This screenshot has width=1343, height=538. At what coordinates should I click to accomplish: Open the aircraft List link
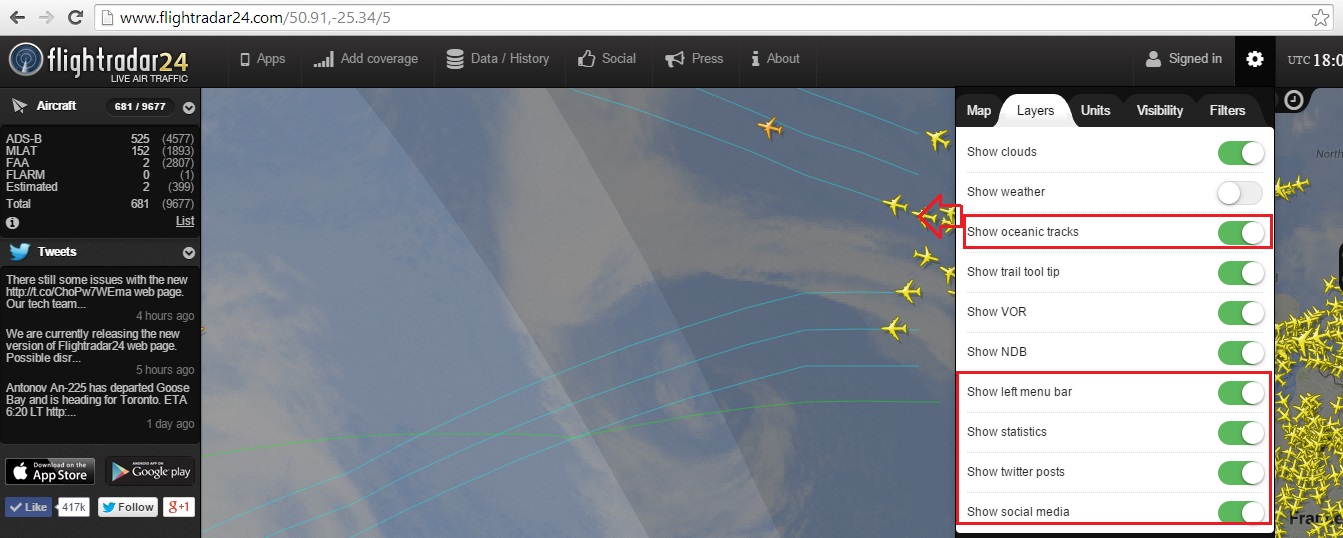[x=185, y=221]
